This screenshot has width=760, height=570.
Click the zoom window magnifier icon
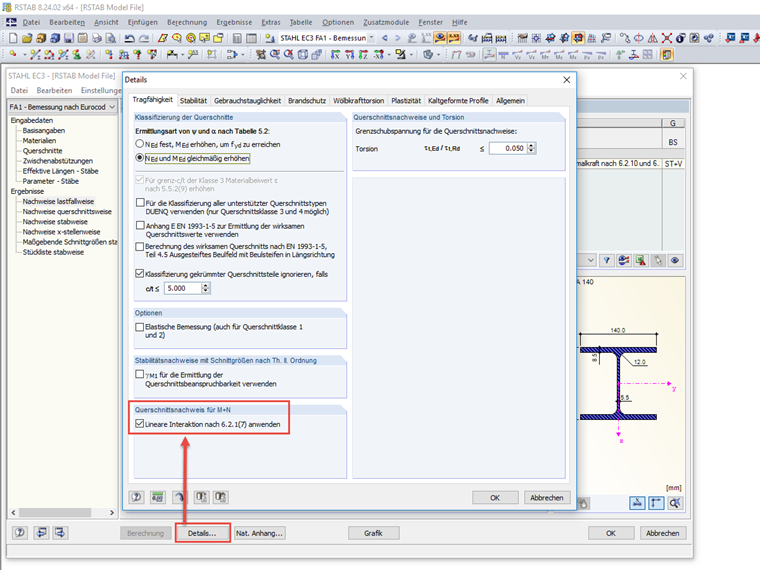(x=275, y=55)
